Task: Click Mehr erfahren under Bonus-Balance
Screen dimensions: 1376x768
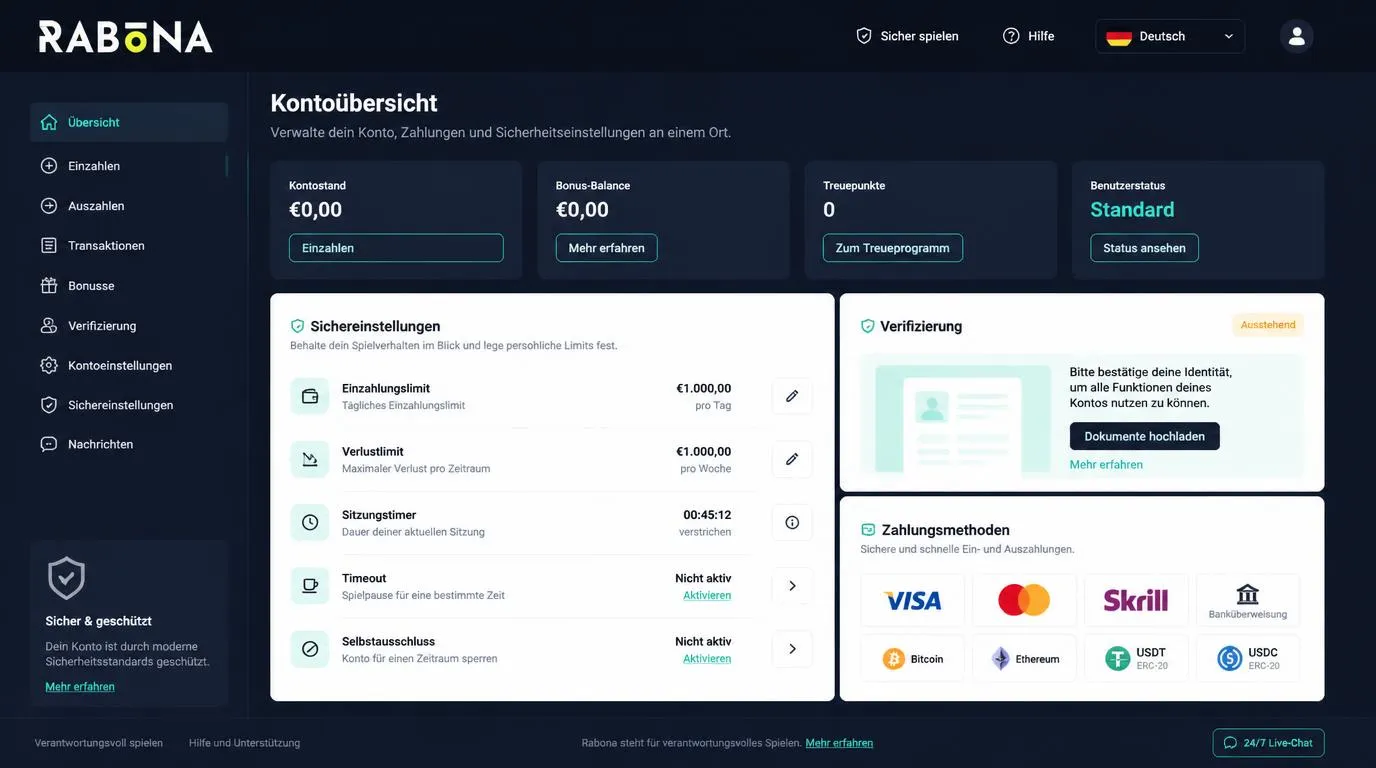Action: 607,248
